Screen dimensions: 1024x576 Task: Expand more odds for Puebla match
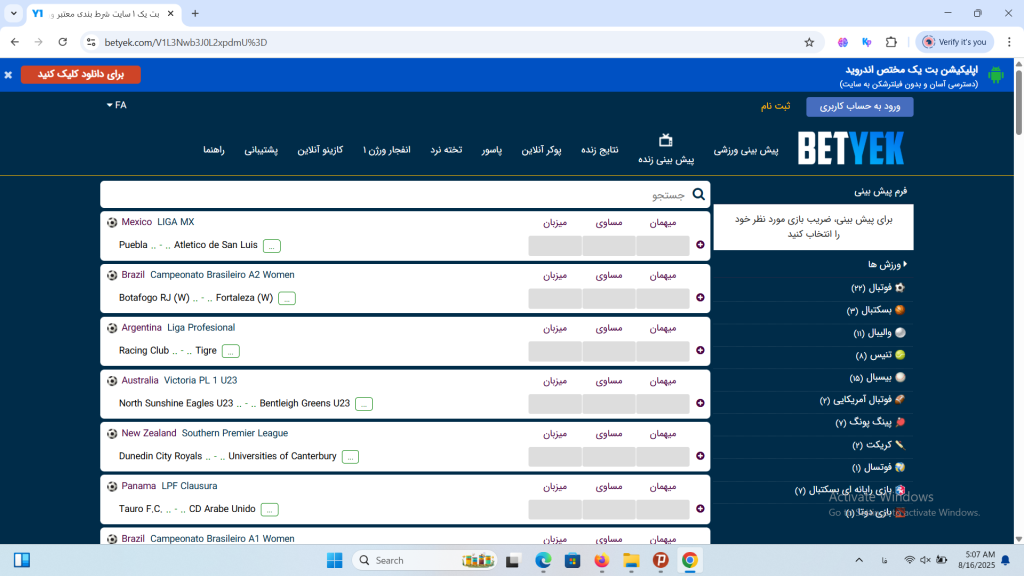pos(700,245)
